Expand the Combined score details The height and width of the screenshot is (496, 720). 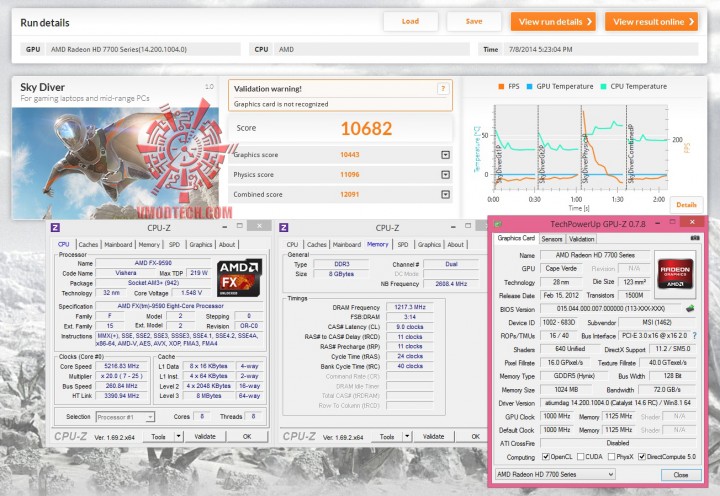[x=445, y=194]
